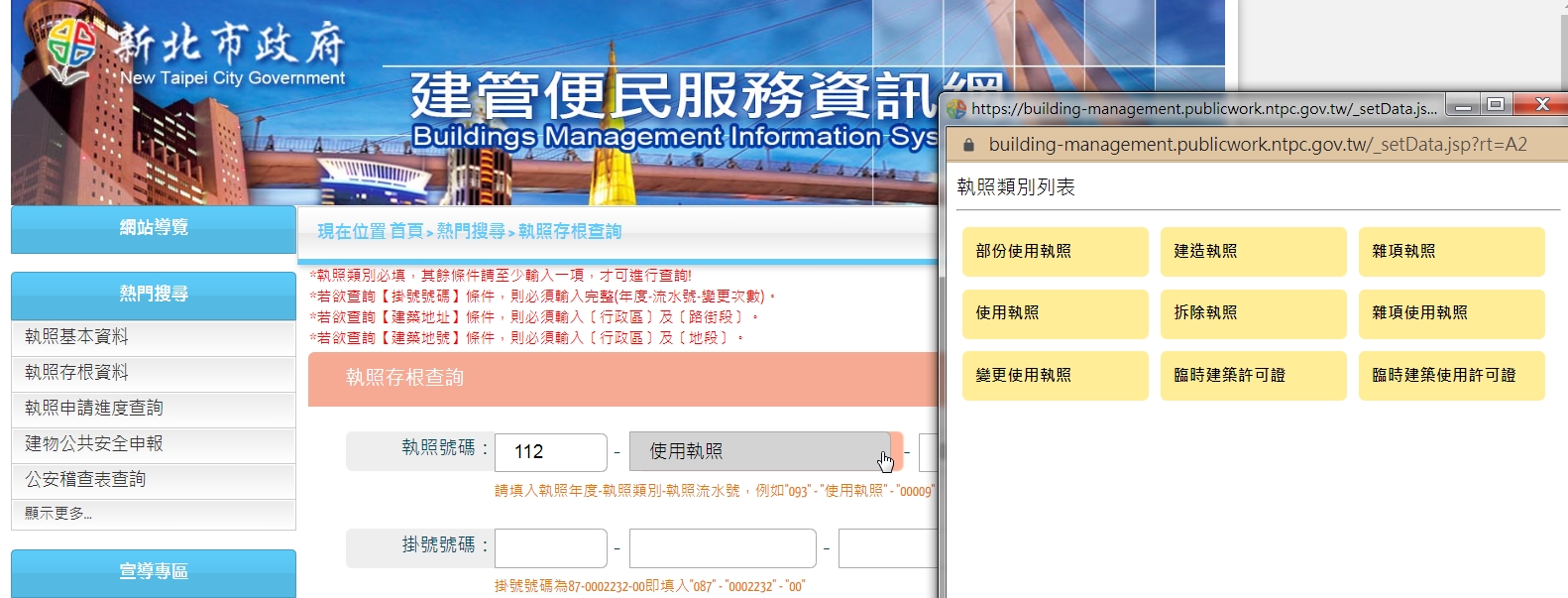Select 變更使用執照 option
The width and height of the screenshot is (1568, 598).
click(x=1055, y=376)
